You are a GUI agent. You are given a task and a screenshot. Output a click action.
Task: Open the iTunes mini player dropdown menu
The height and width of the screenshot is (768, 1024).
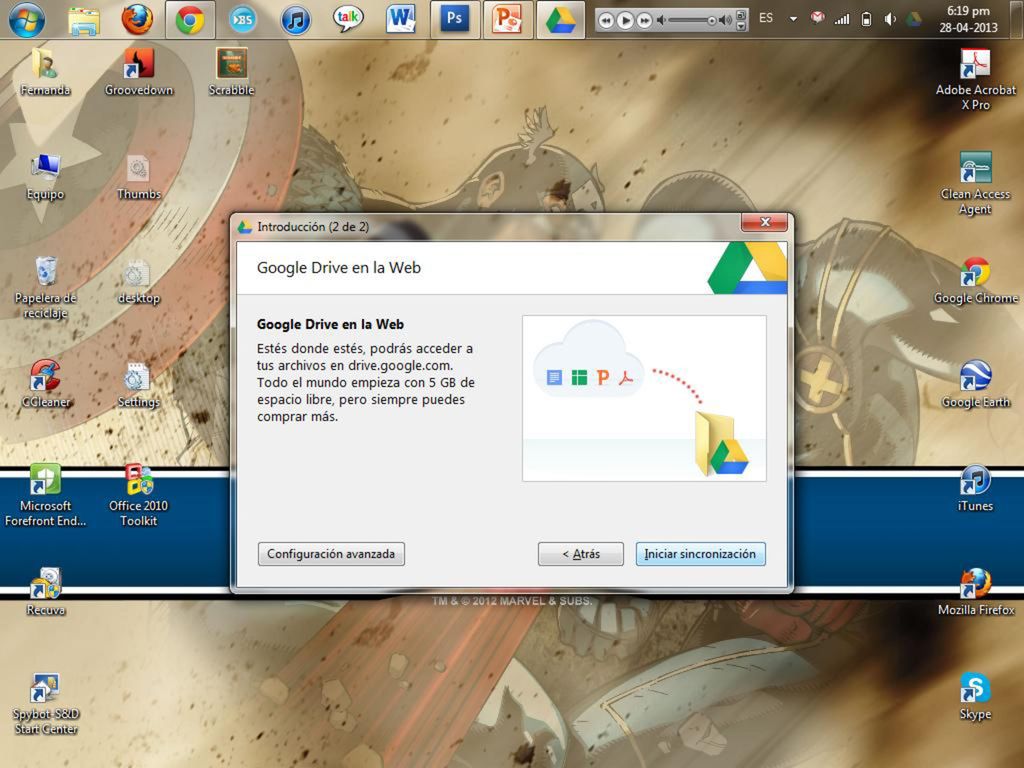click(741, 26)
